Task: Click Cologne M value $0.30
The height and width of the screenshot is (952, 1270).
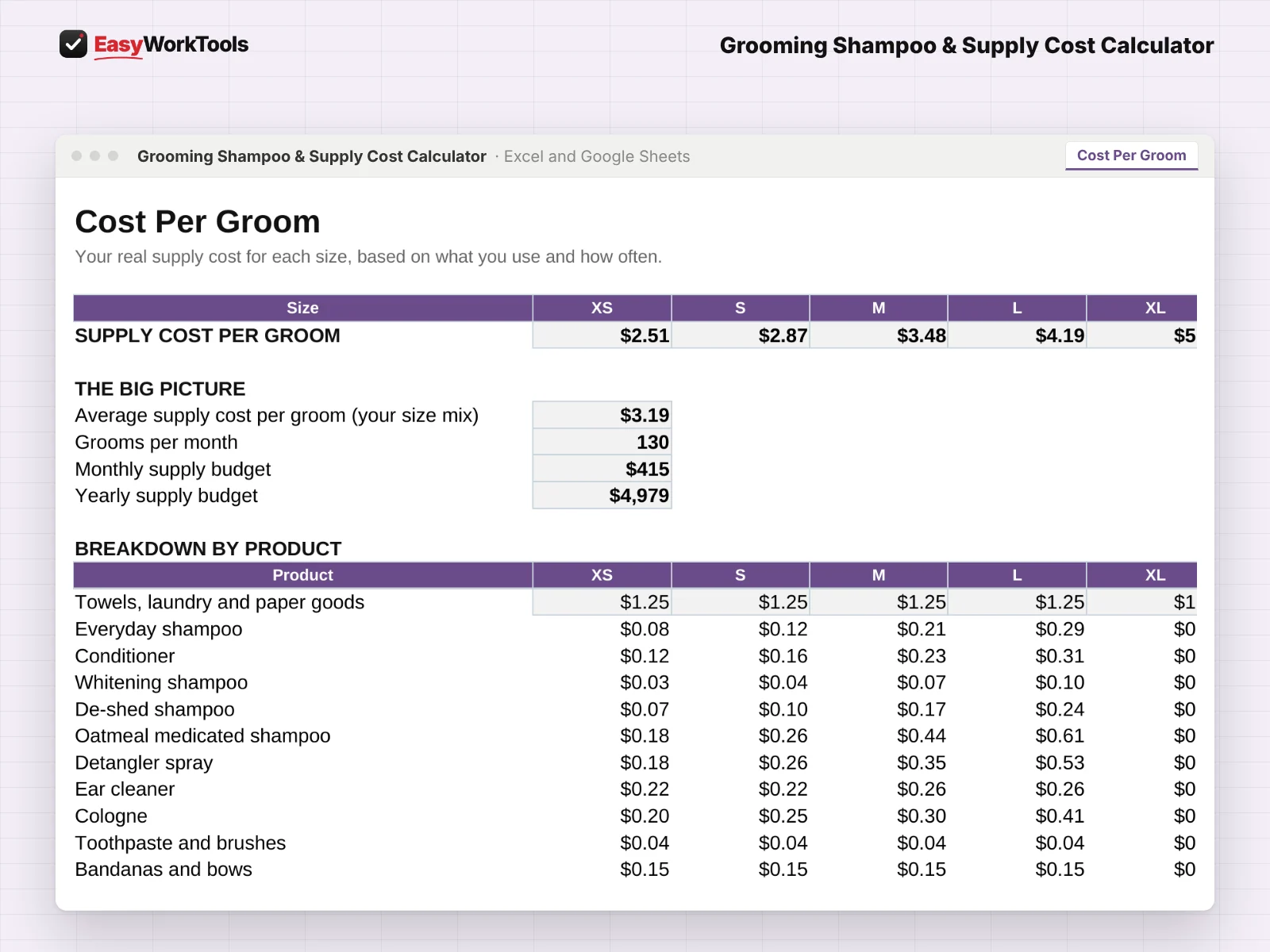Action: point(922,816)
